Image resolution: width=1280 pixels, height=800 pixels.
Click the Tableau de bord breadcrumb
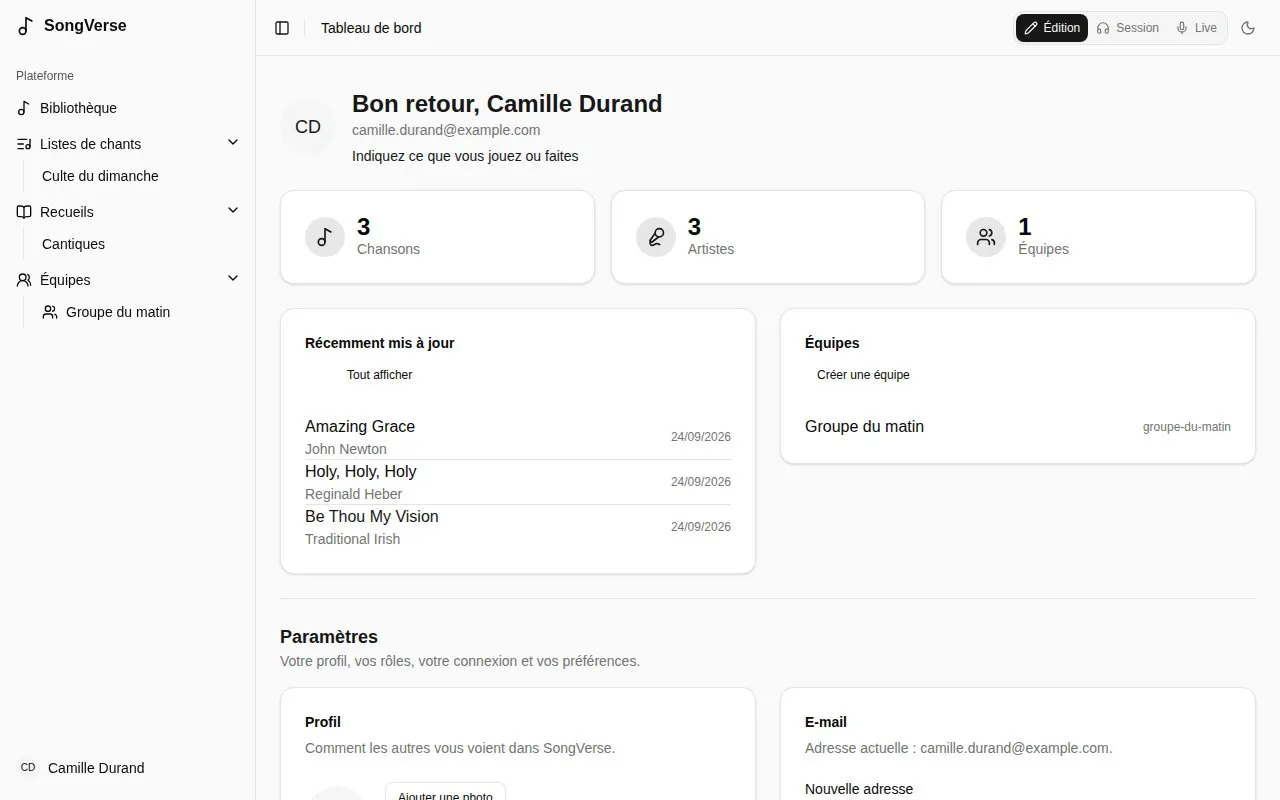click(x=371, y=28)
